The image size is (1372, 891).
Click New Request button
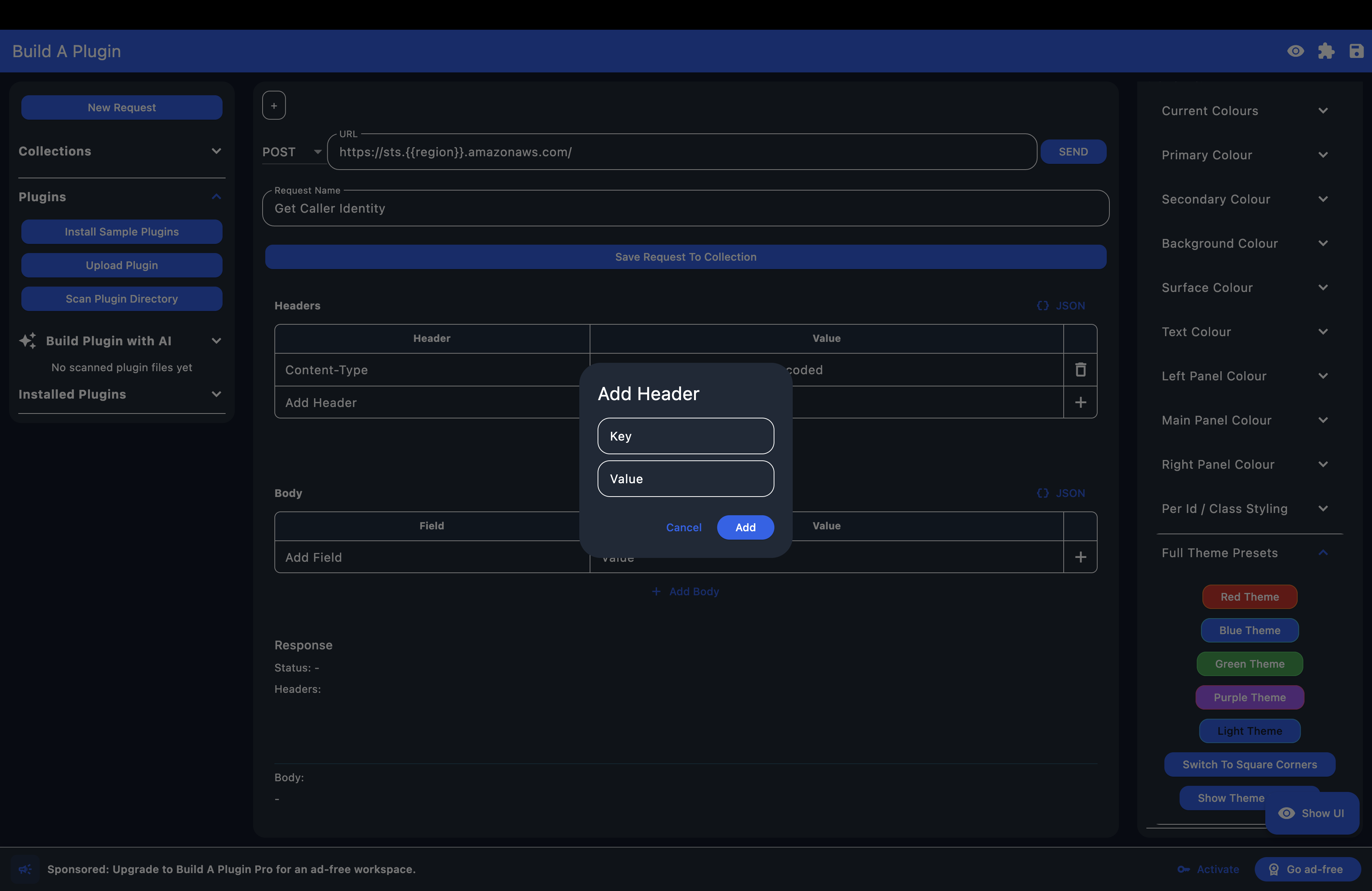click(122, 107)
